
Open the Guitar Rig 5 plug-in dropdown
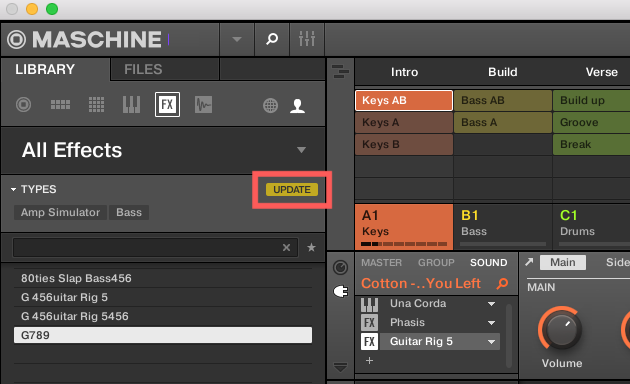(491, 342)
